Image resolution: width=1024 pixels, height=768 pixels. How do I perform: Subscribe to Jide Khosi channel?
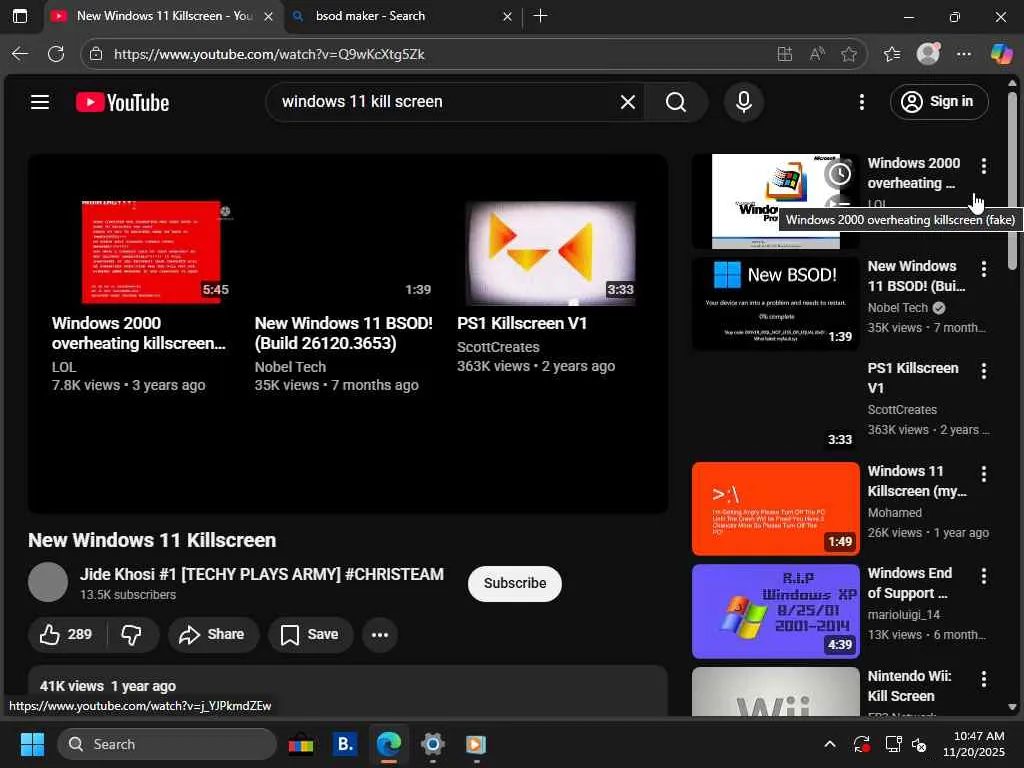click(515, 583)
